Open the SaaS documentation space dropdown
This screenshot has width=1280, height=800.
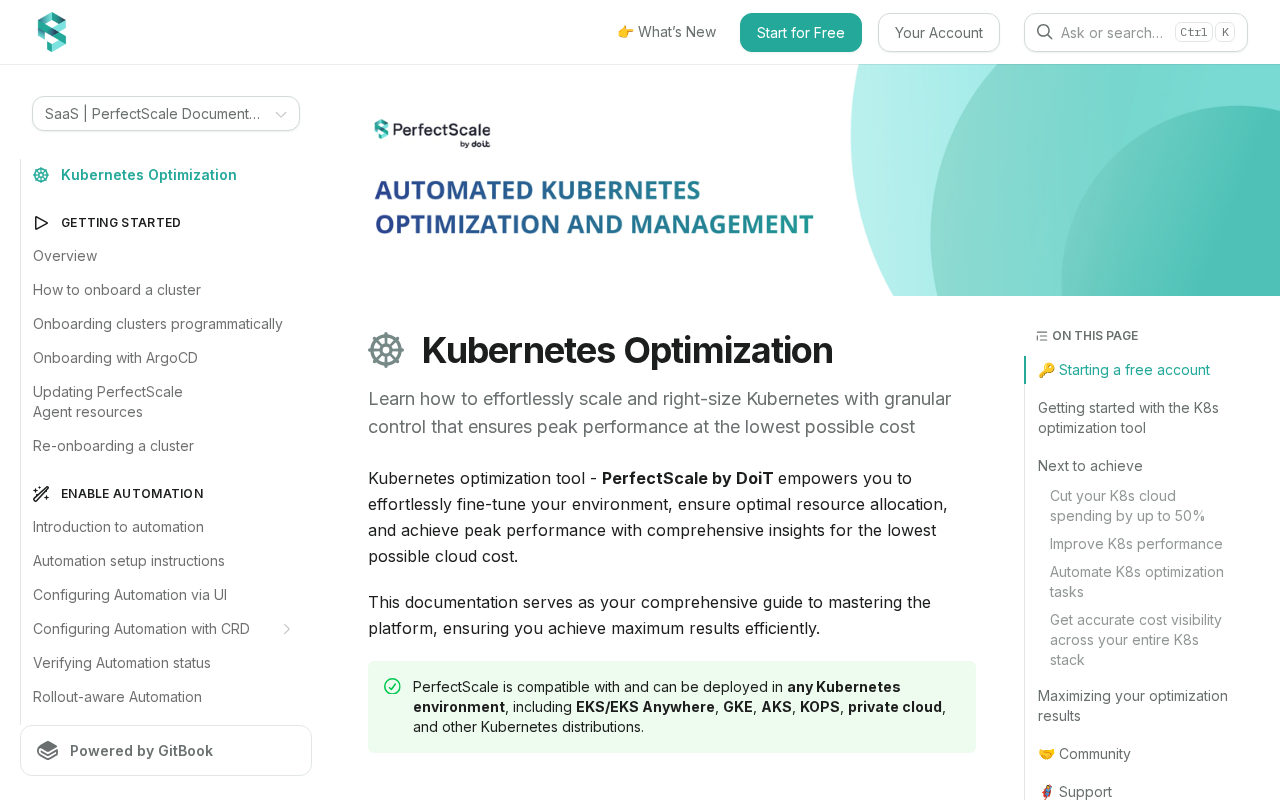coord(166,114)
